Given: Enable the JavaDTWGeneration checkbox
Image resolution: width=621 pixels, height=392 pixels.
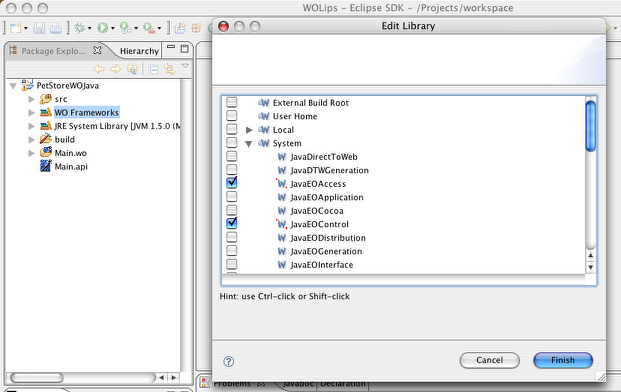Looking at the screenshot, I should (232, 169).
